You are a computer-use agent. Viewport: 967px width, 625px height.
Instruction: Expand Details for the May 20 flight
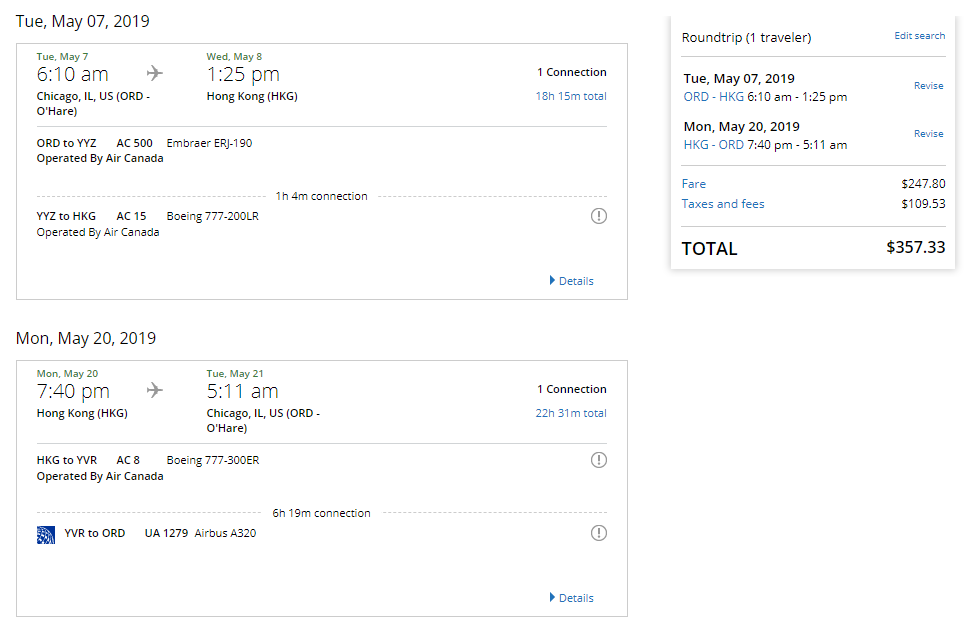coord(572,598)
